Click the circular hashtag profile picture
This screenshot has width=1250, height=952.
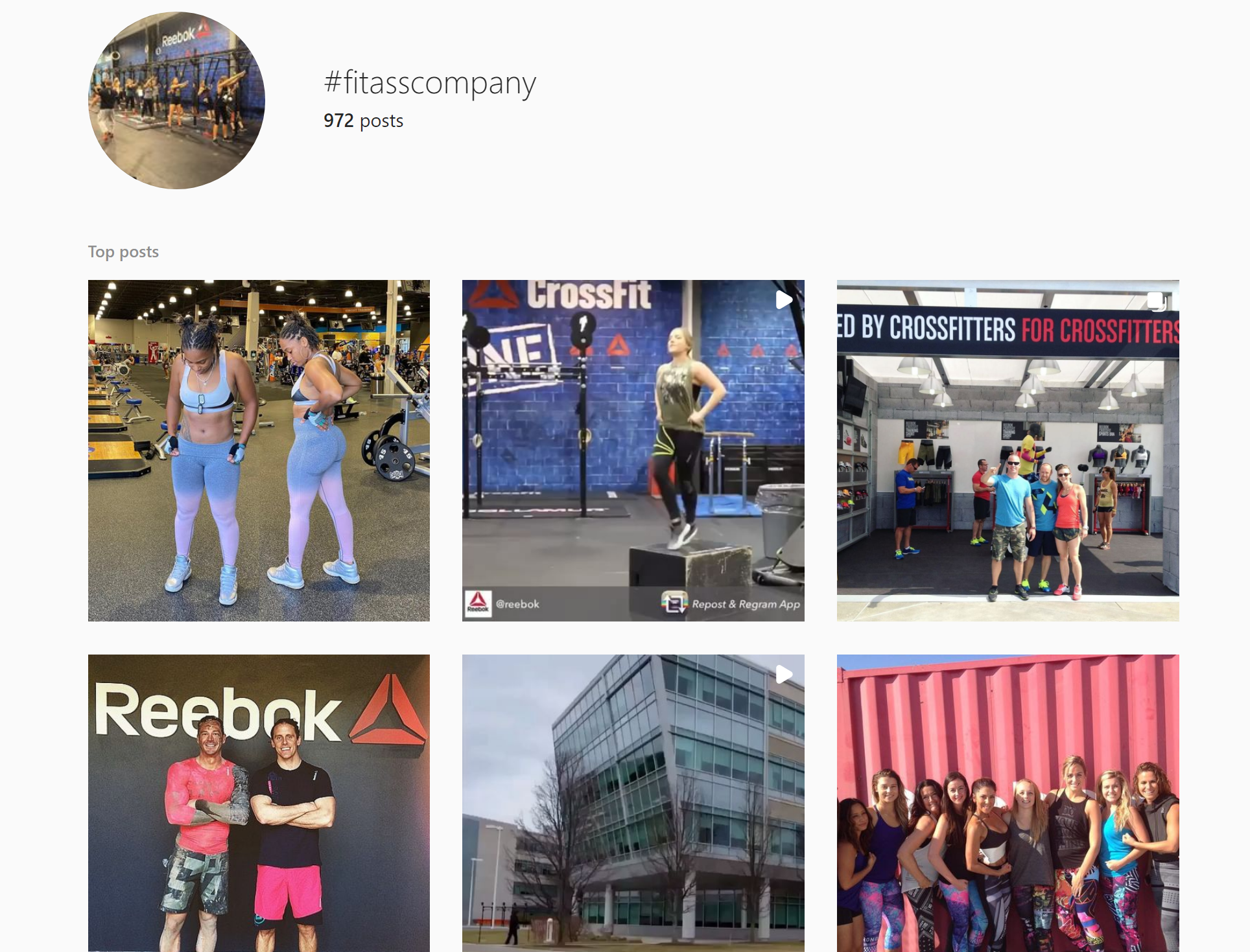[176, 100]
